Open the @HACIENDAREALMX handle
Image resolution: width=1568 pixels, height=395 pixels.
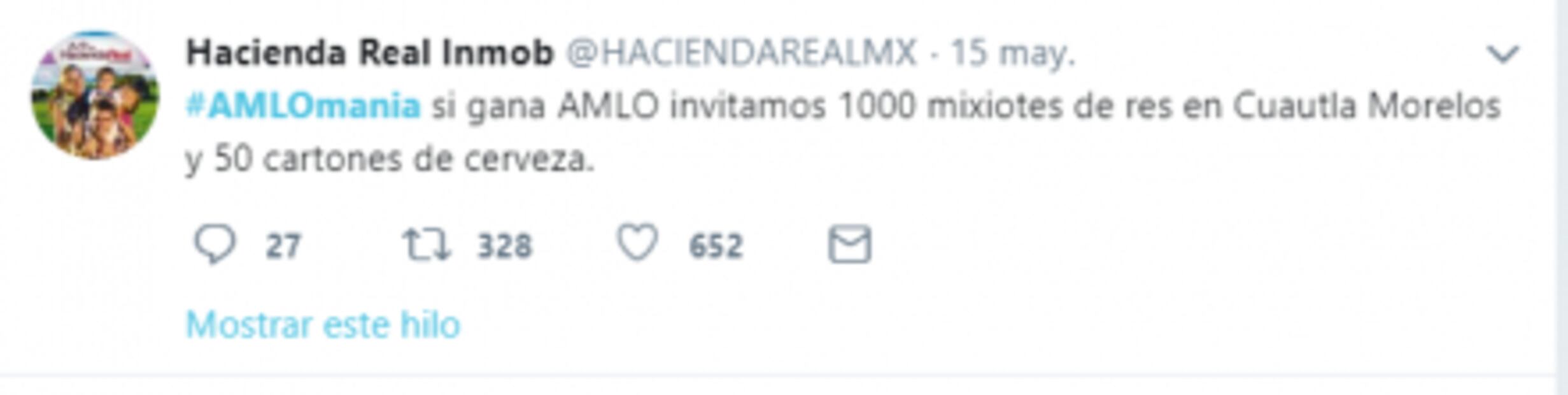point(741,53)
